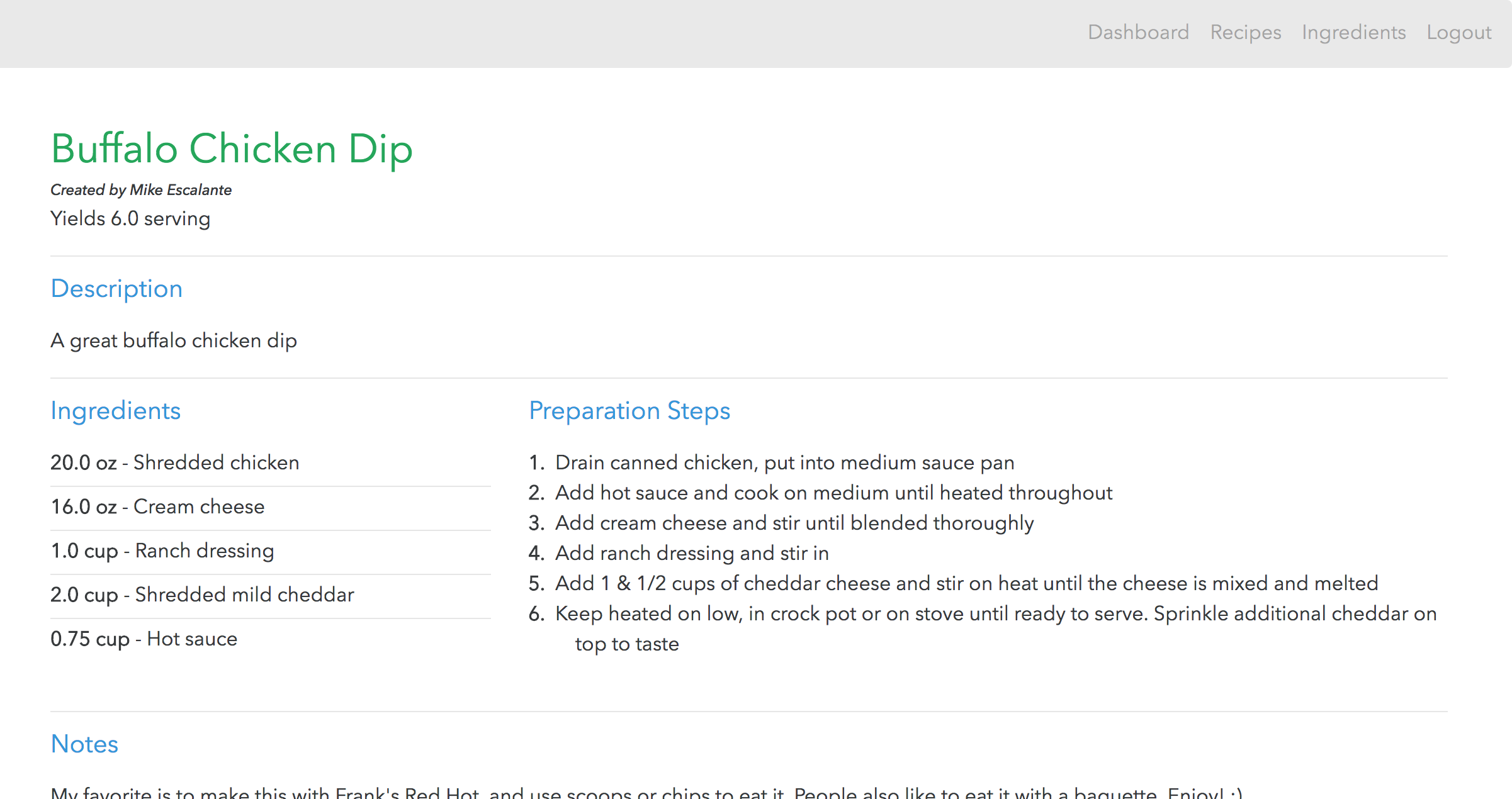Click the "Yields 6.0 serving" text
This screenshot has width=1512, height=799.
(x=130, y=219)
